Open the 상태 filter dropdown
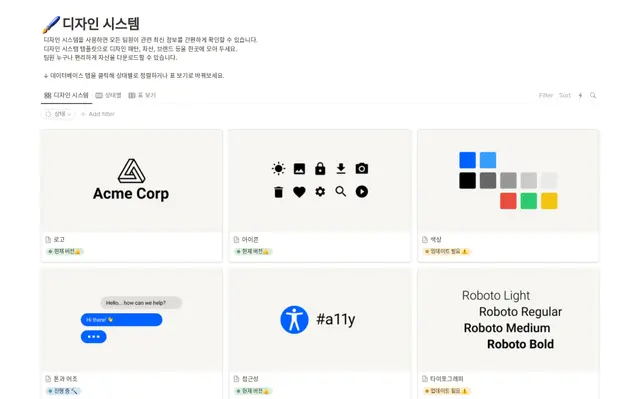The height and width of the screenshot is (399, 640). pyautogui.click(x=58, y=114)
